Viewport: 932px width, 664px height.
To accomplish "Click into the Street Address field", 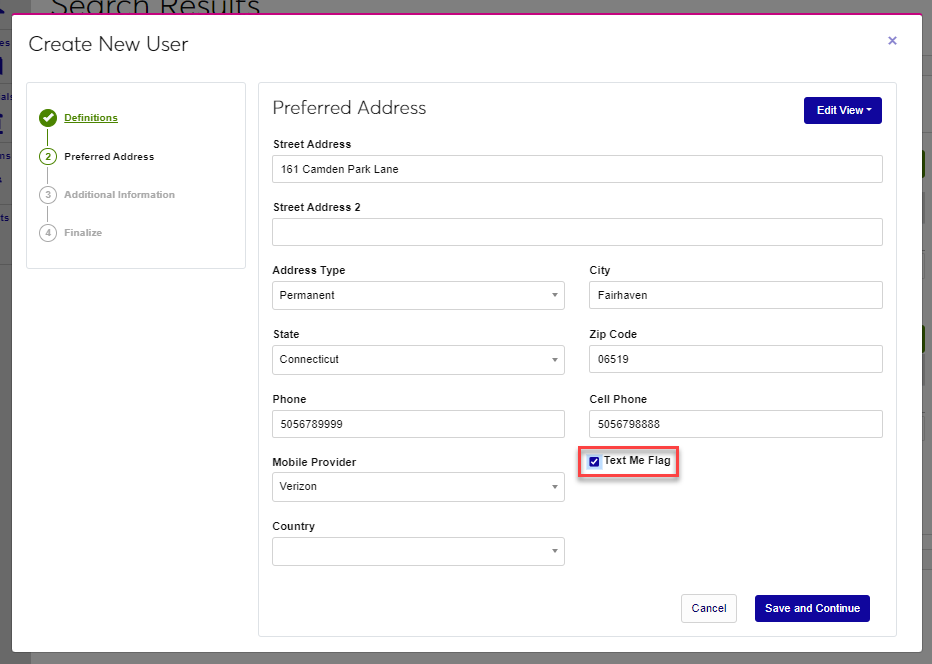I will (x=577, y=169).
